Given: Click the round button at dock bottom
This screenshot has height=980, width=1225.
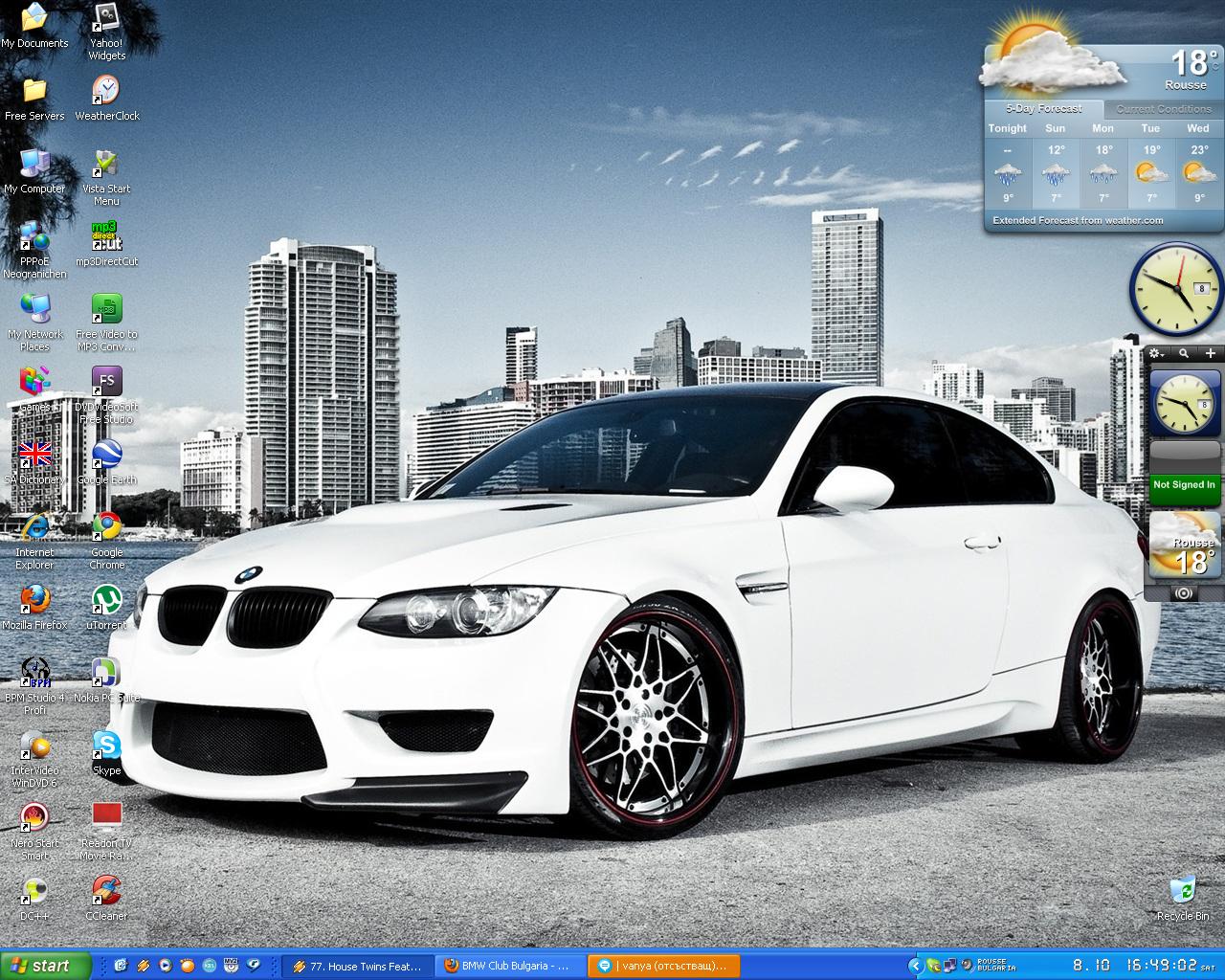Looking at the screenshot, I should click(x=1184, y=593).
